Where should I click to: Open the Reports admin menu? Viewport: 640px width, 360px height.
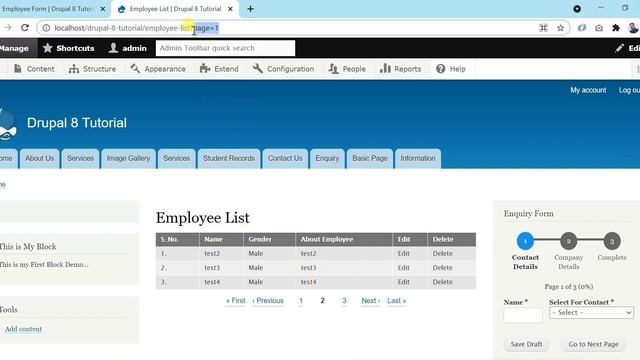coord(400,69)
